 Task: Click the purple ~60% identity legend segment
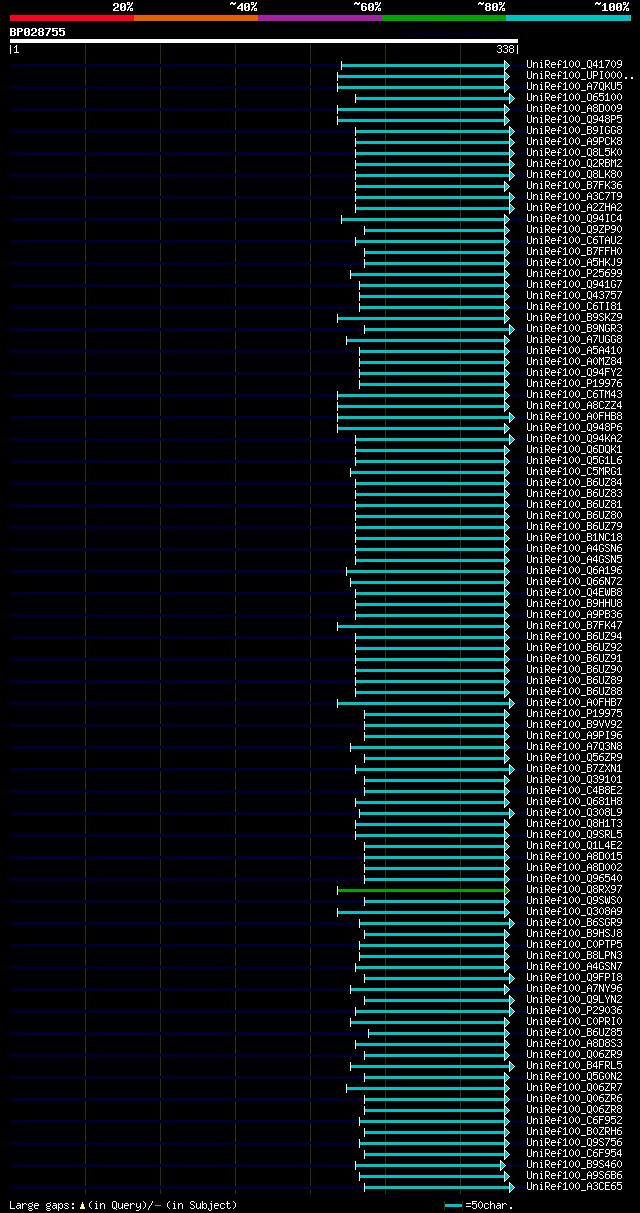pos(319,18)
